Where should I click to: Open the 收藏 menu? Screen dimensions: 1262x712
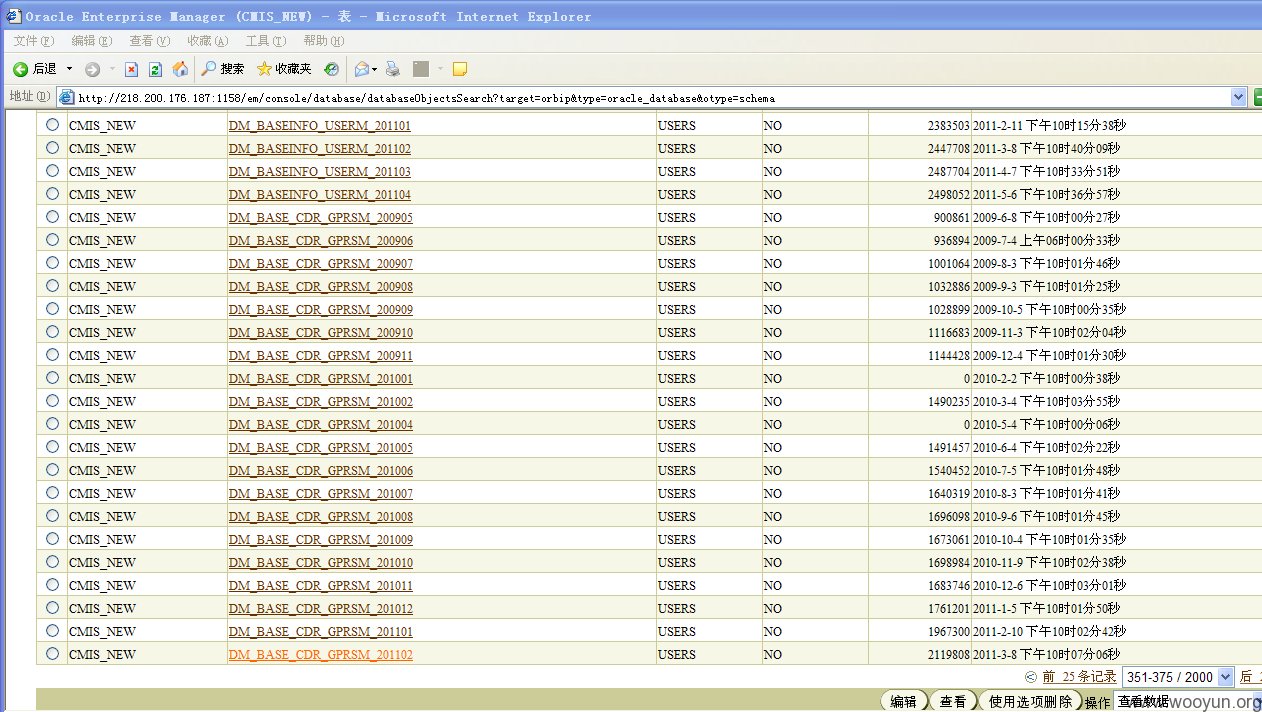point(208,41)
